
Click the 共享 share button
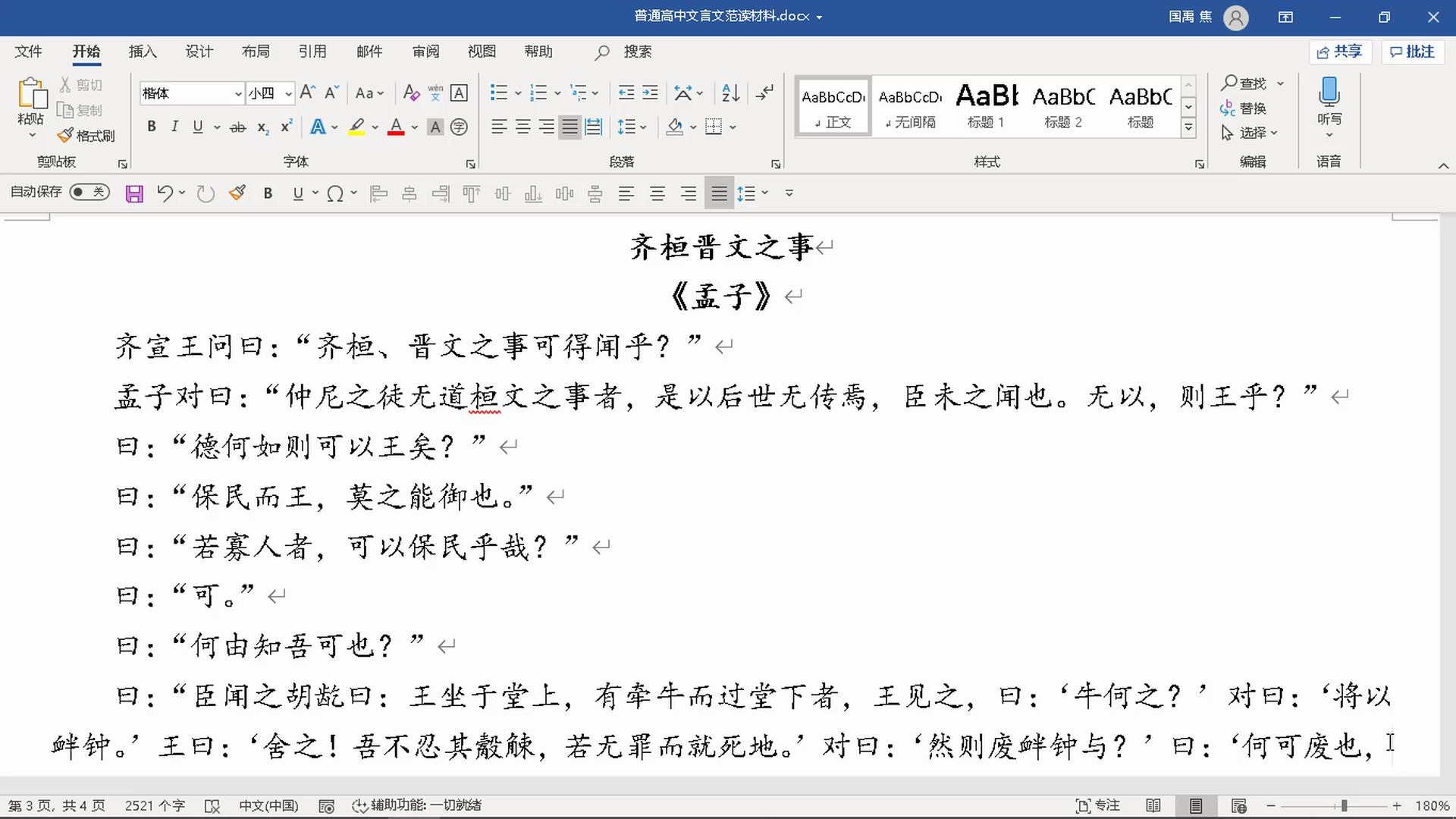click(1339, 52)
